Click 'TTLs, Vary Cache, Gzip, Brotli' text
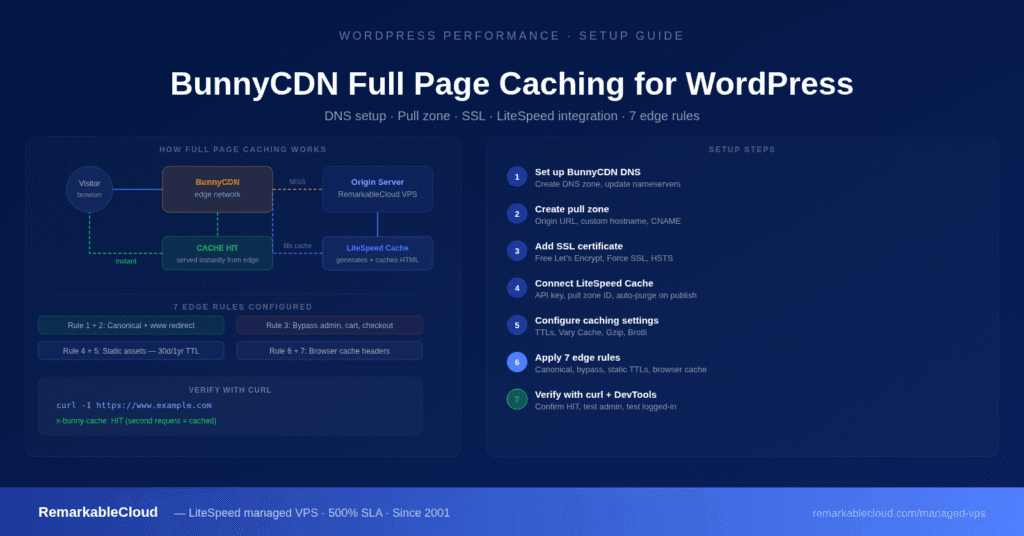Screen dimensions: 1024x536 pos(591,332)
